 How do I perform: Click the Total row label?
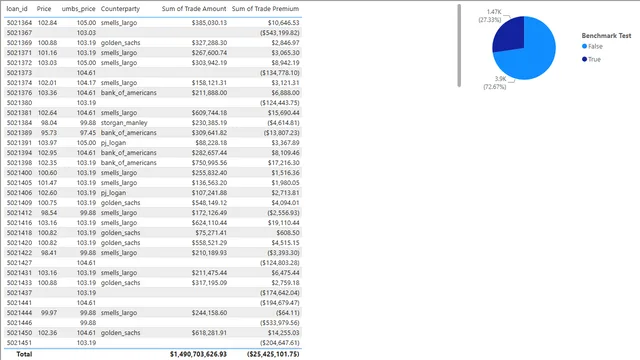coord(24,354)
